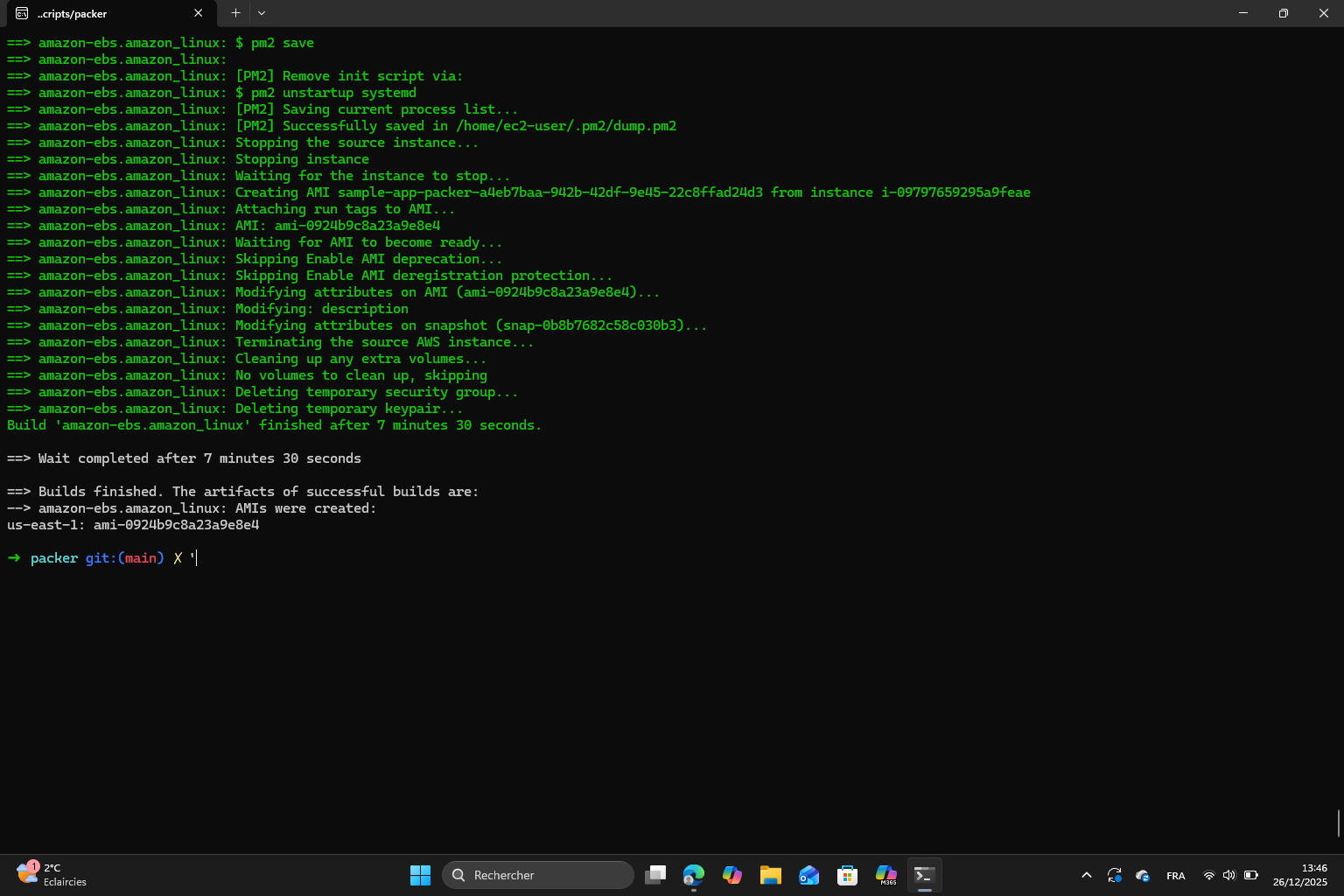1344x896 pixels.
Task: Open File Explorer from the taskbar
Action: 771,875
